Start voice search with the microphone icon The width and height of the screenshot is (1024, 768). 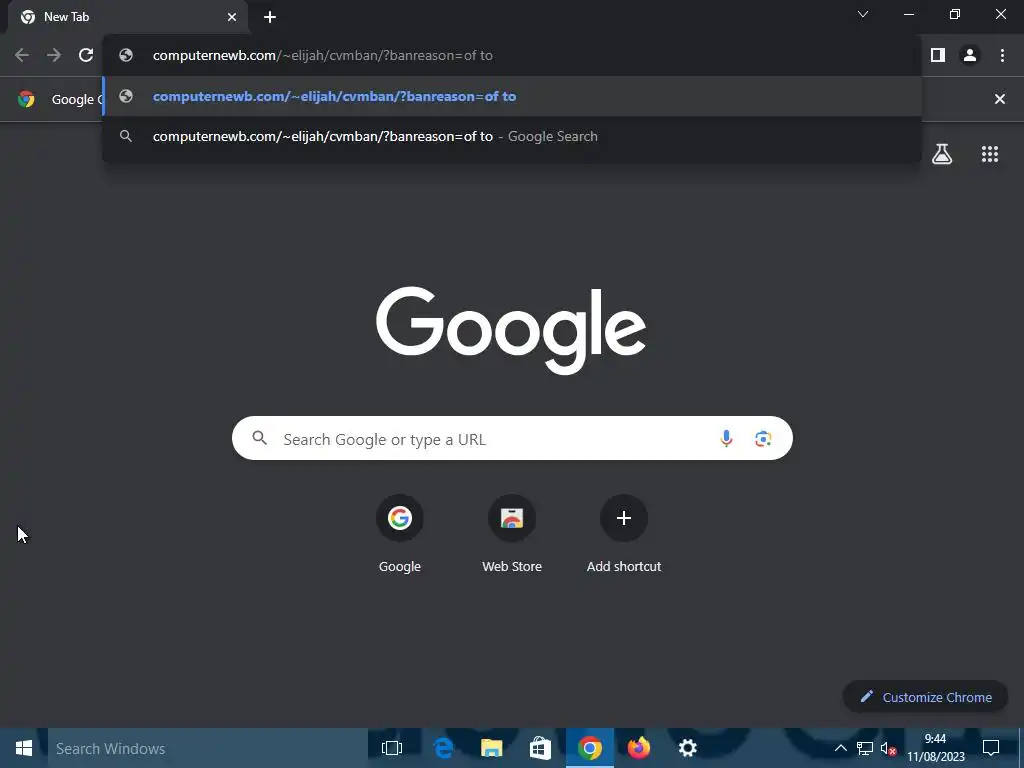click(726, 439)
